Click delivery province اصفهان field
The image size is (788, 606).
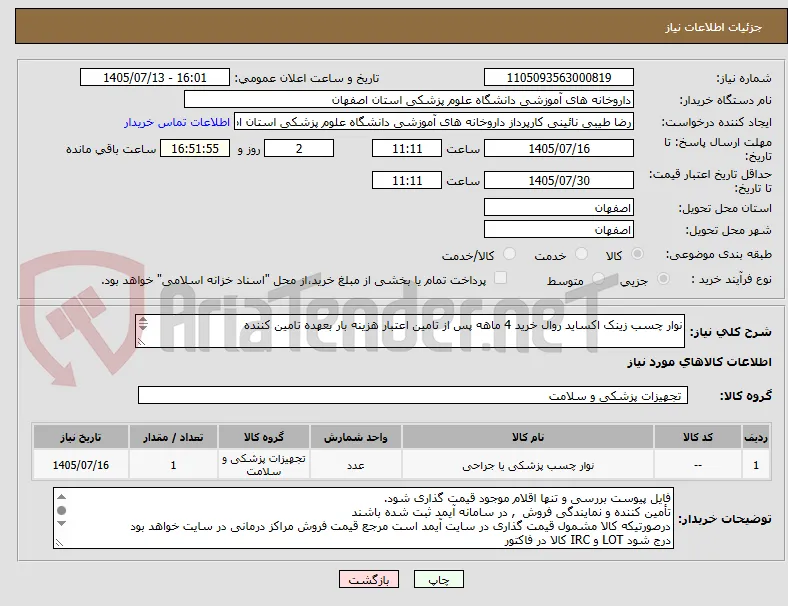[558, 208]
